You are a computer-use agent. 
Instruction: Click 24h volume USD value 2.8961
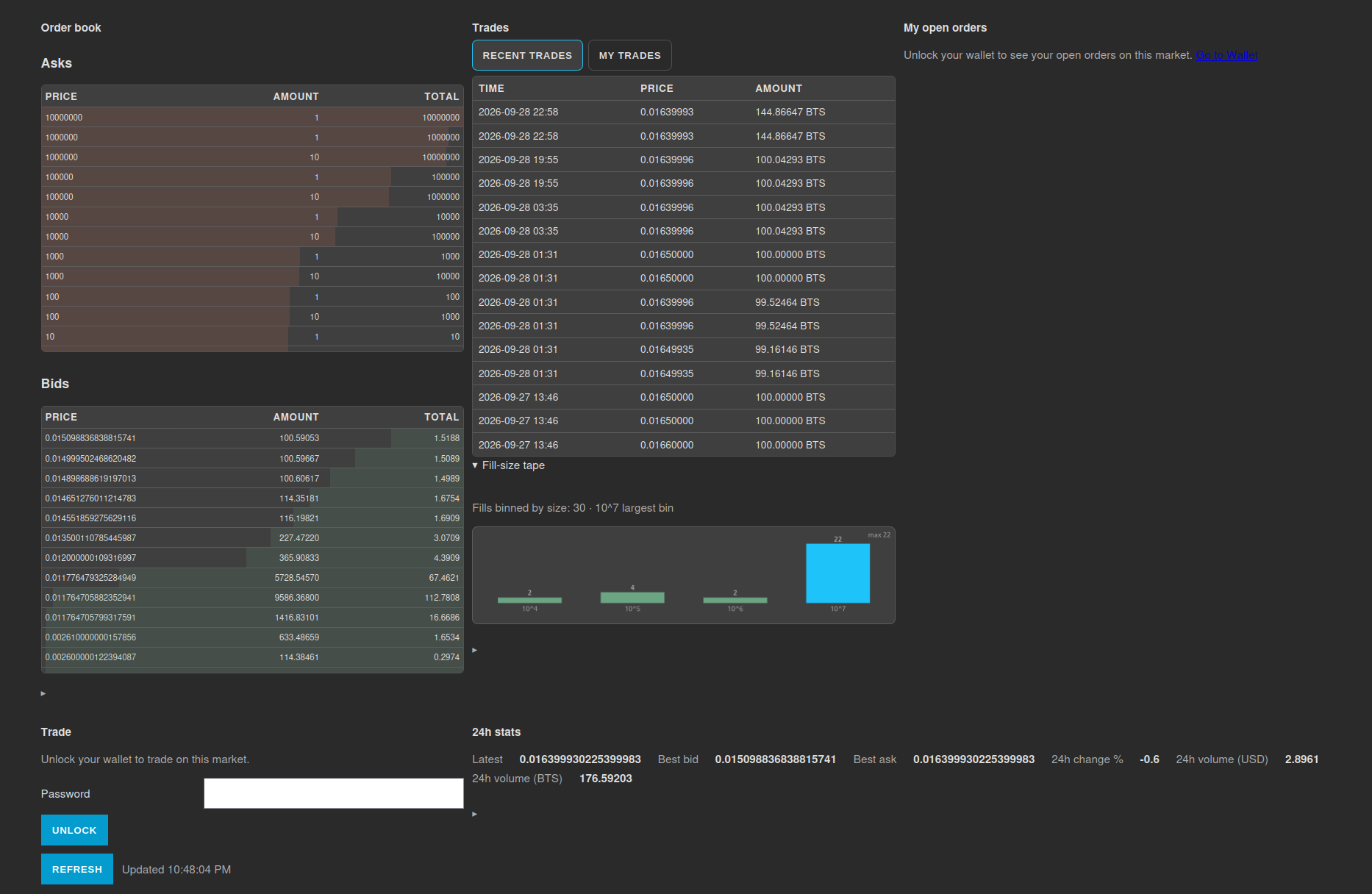pos(1301,759)
